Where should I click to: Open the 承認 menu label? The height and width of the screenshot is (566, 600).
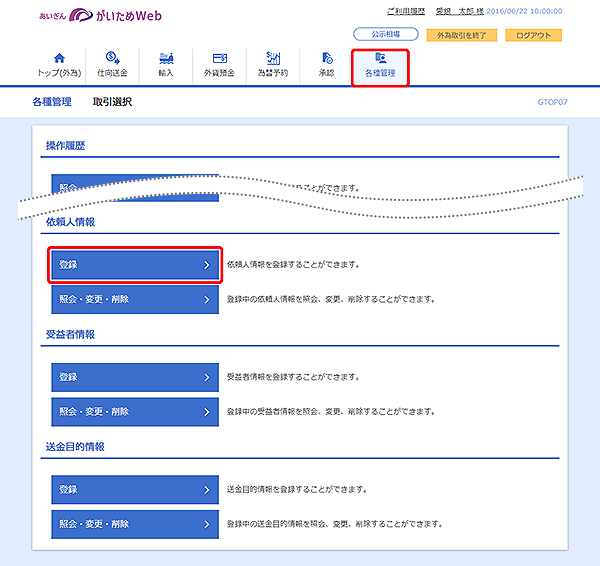click(x=326, y=73)
